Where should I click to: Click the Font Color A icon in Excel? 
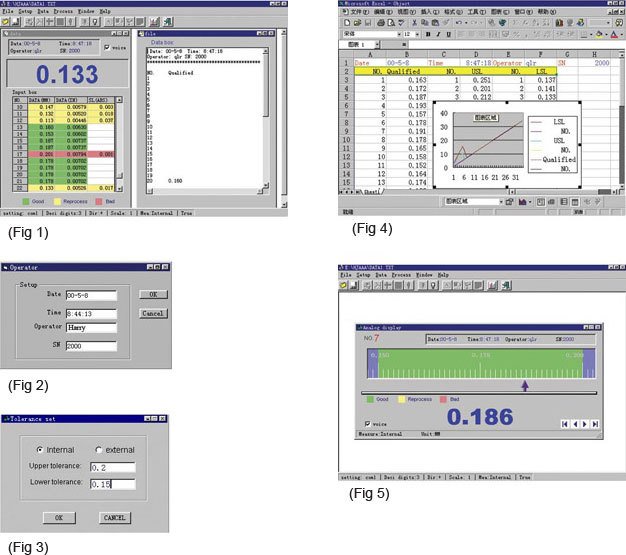point(614,35)
